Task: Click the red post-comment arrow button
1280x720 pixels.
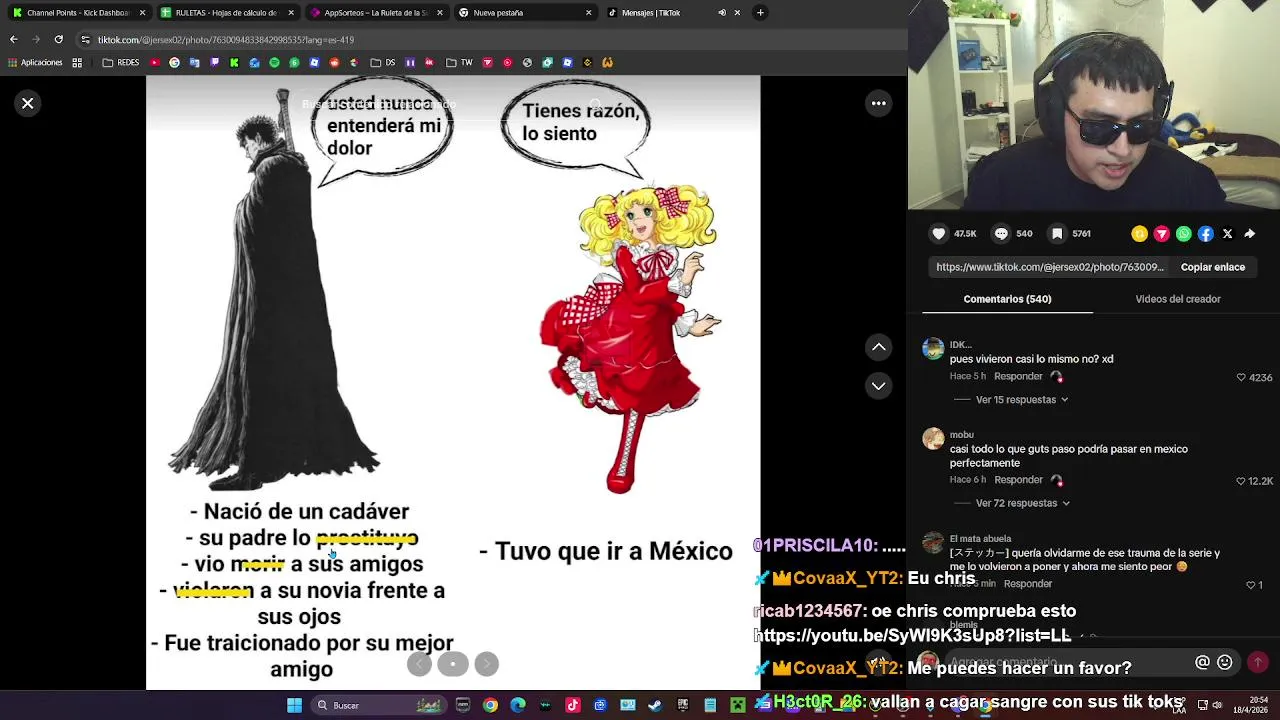Action: tap(1258, 662)
